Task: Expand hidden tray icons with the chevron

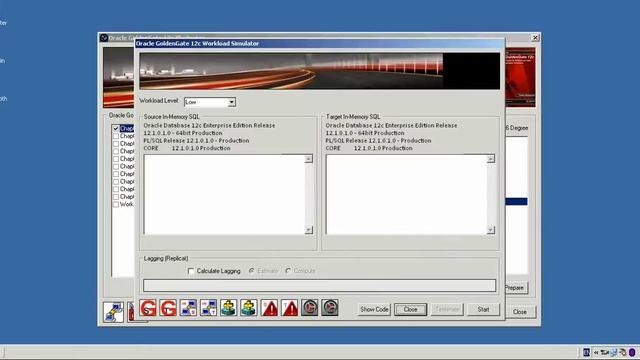Action: [x=596, y=352]
